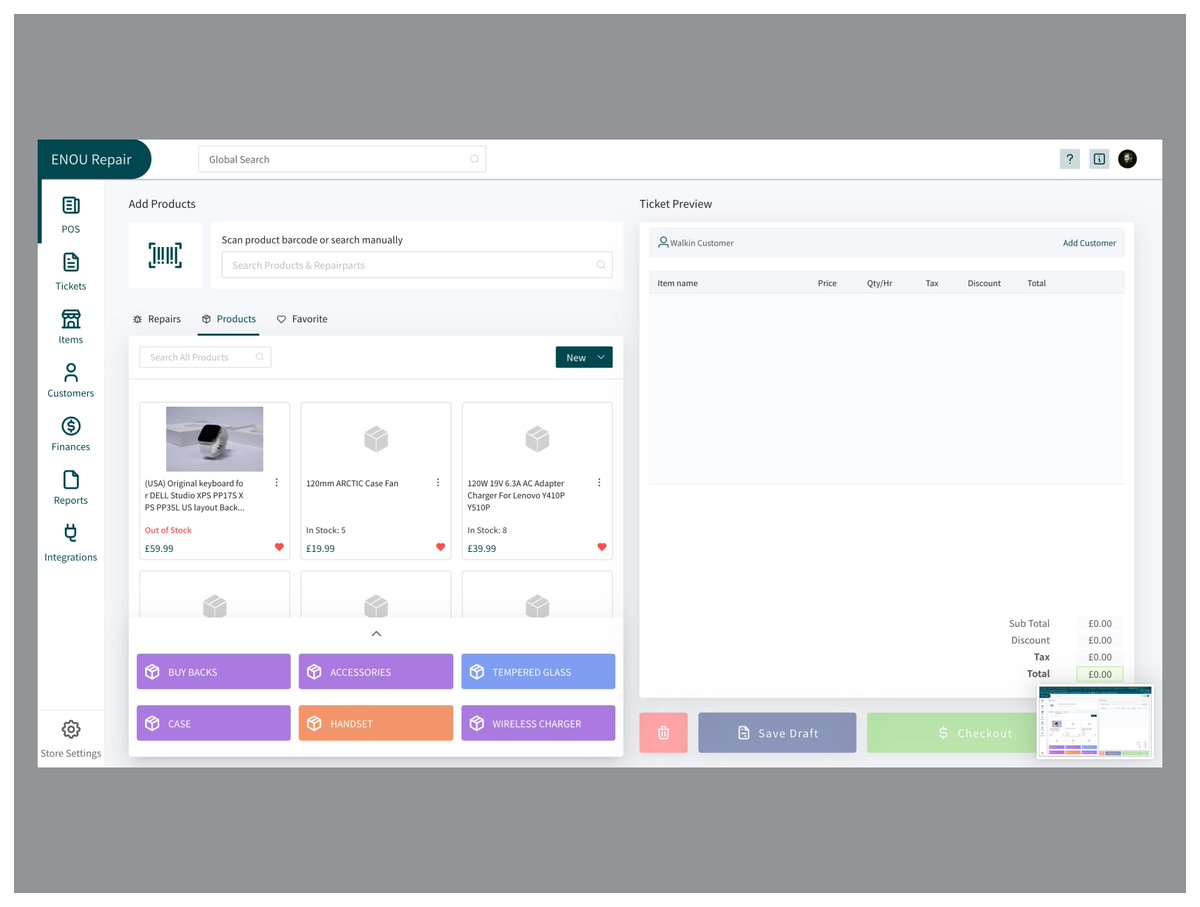
Task: Click the '£39.99' price
Action: 482,548
